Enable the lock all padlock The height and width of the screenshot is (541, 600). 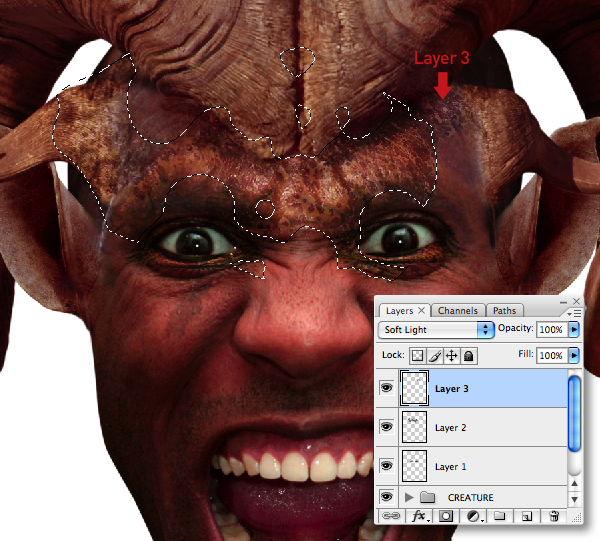click(x=469, y=356)
